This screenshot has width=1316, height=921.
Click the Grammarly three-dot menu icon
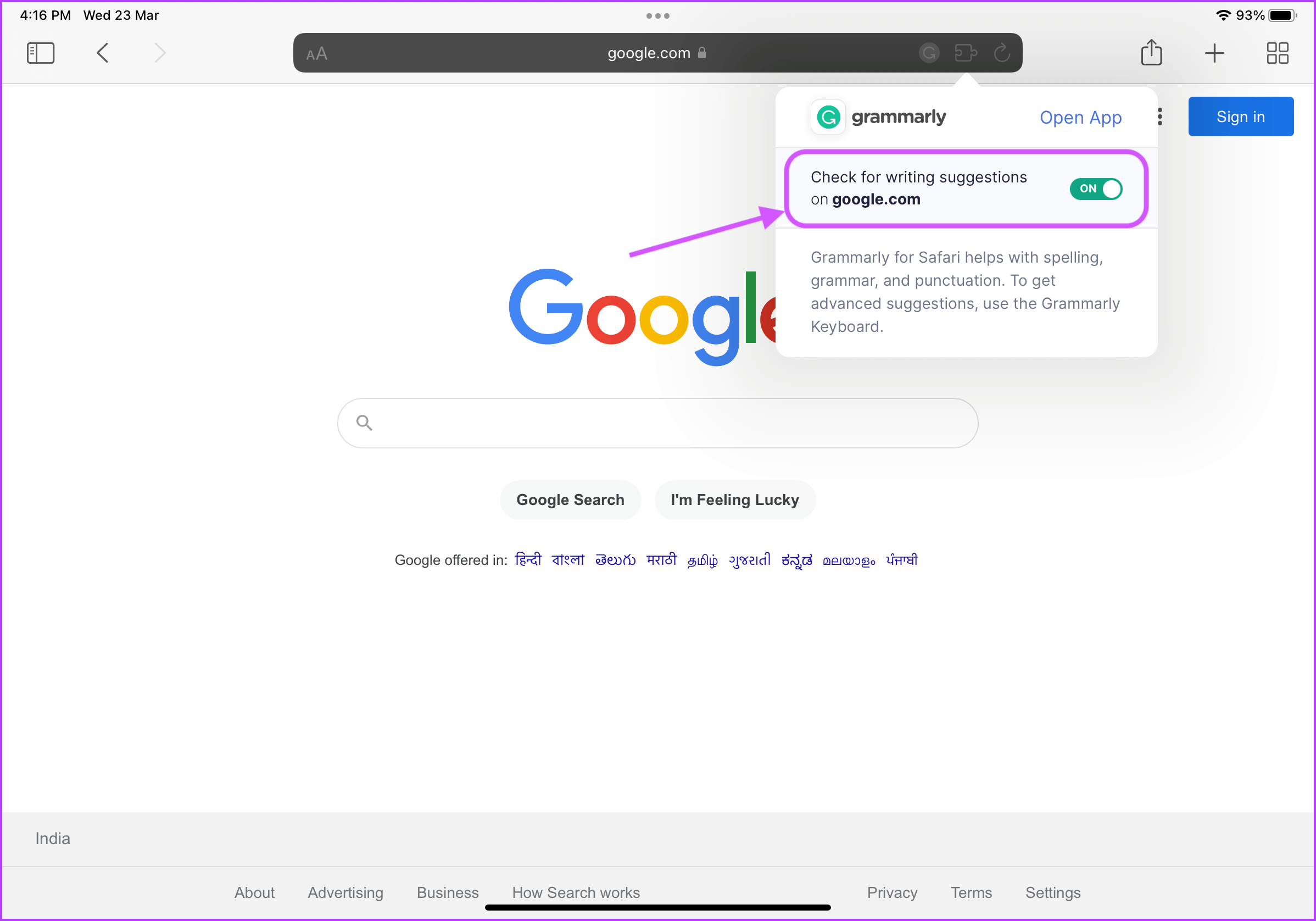click(1160, 116)
